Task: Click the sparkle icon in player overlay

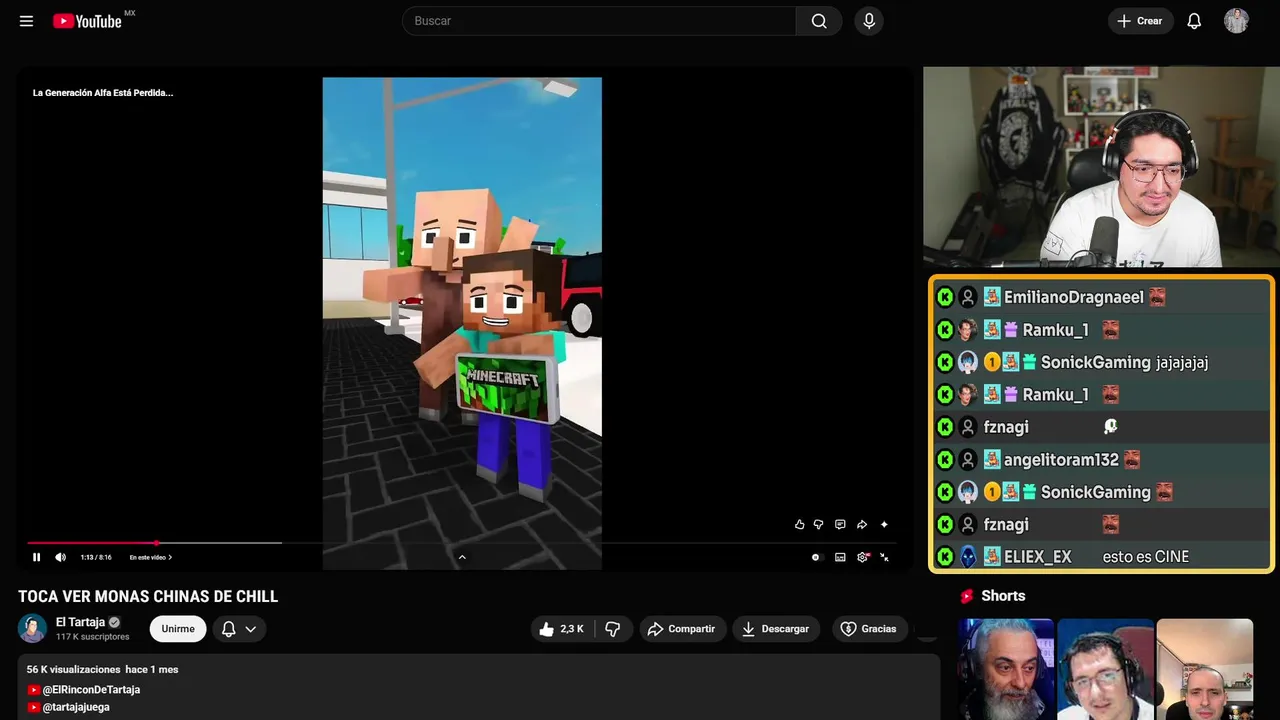Action: [x=884, y=524]
